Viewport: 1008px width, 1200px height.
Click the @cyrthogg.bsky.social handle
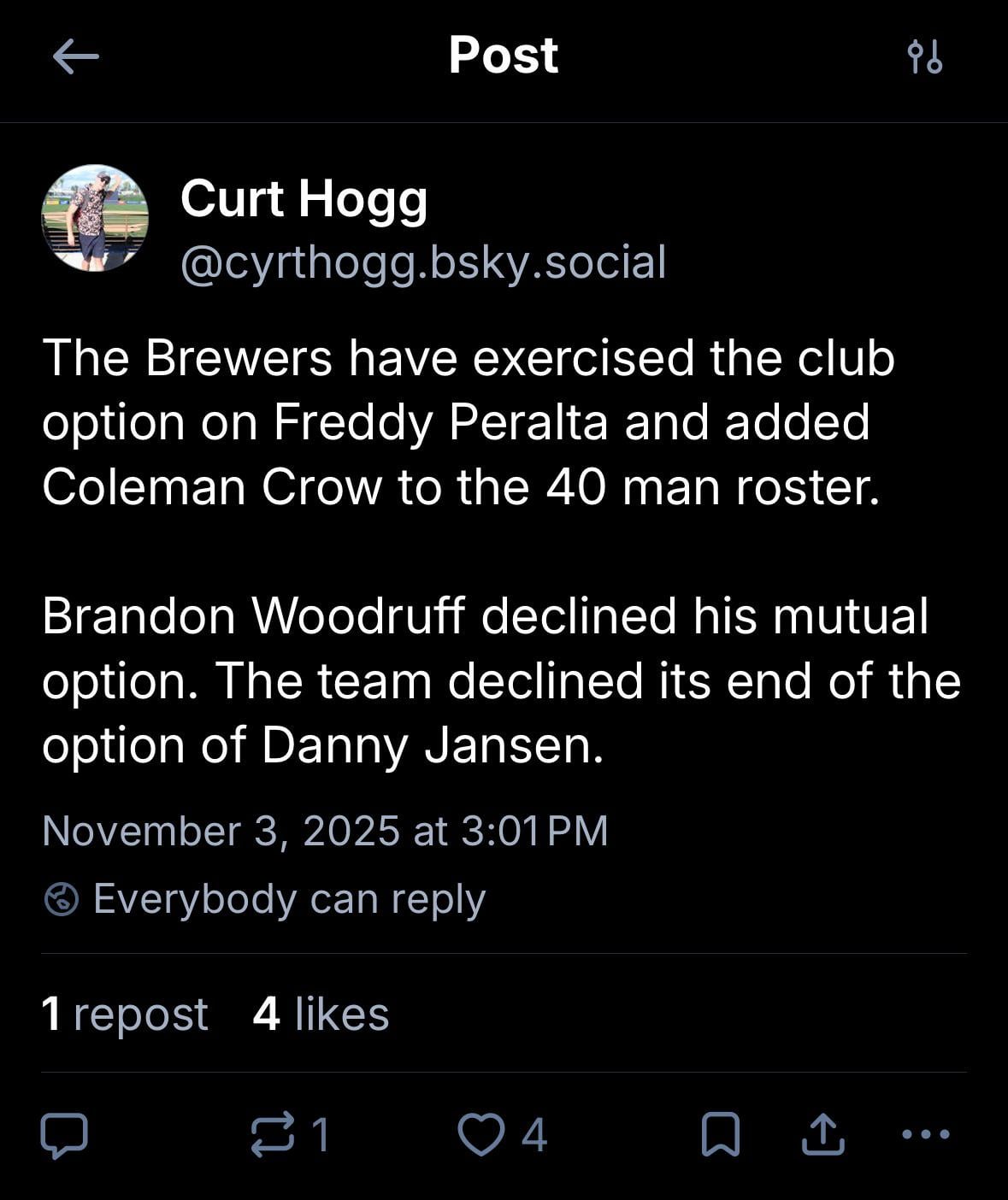423,262
